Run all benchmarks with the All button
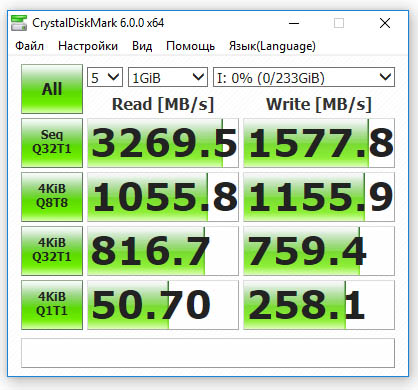The height and width of the screenshot is (390, 418). (x=52, y=89)
